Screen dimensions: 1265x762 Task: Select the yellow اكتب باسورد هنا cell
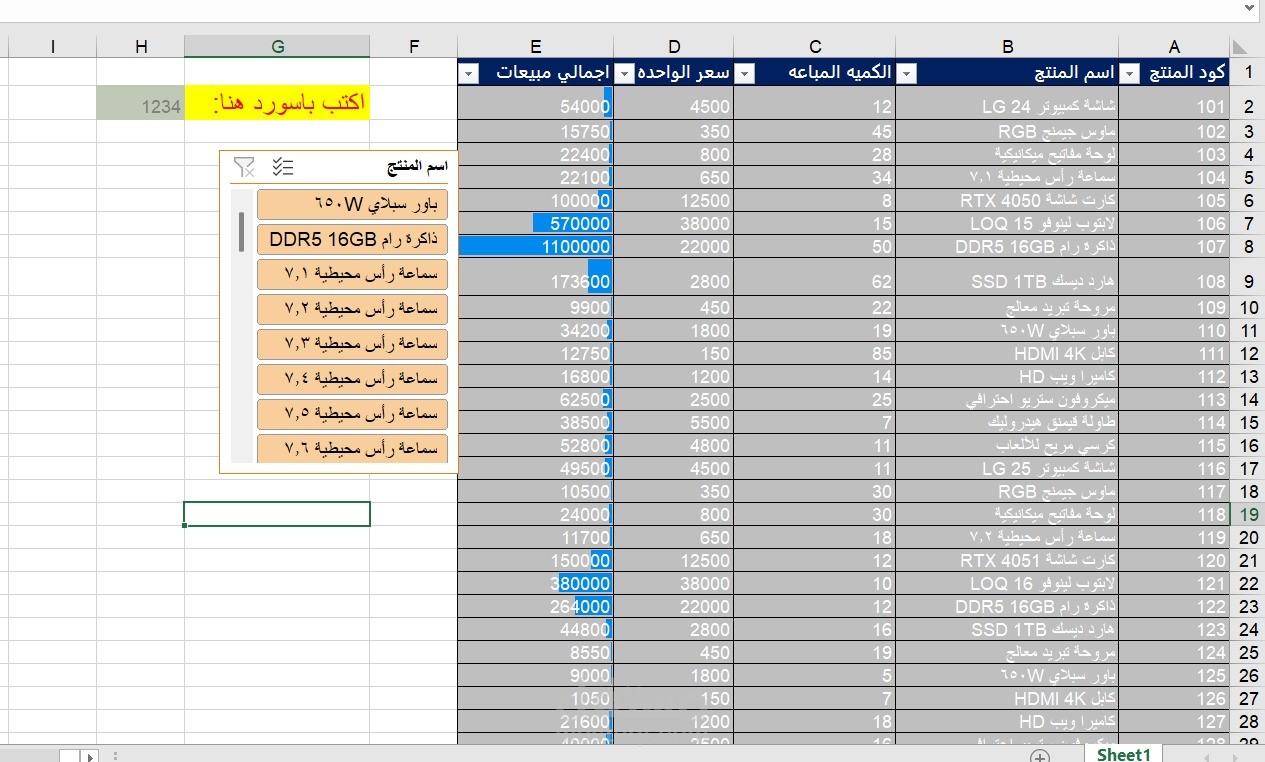coord(277,104)
